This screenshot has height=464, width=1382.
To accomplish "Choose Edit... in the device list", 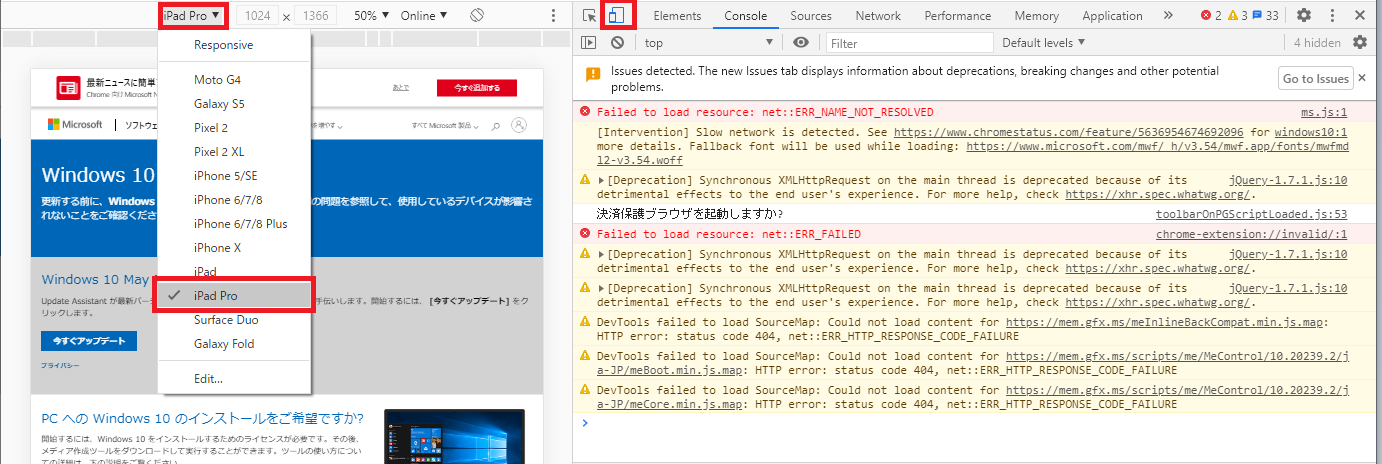I will (x=235, y=379).
